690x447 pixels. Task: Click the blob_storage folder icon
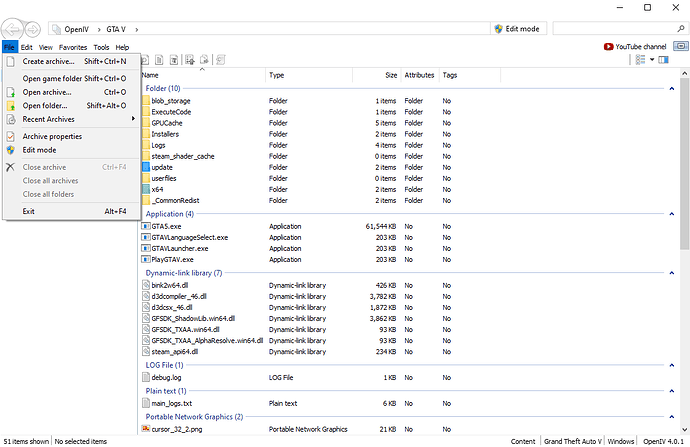146,101
